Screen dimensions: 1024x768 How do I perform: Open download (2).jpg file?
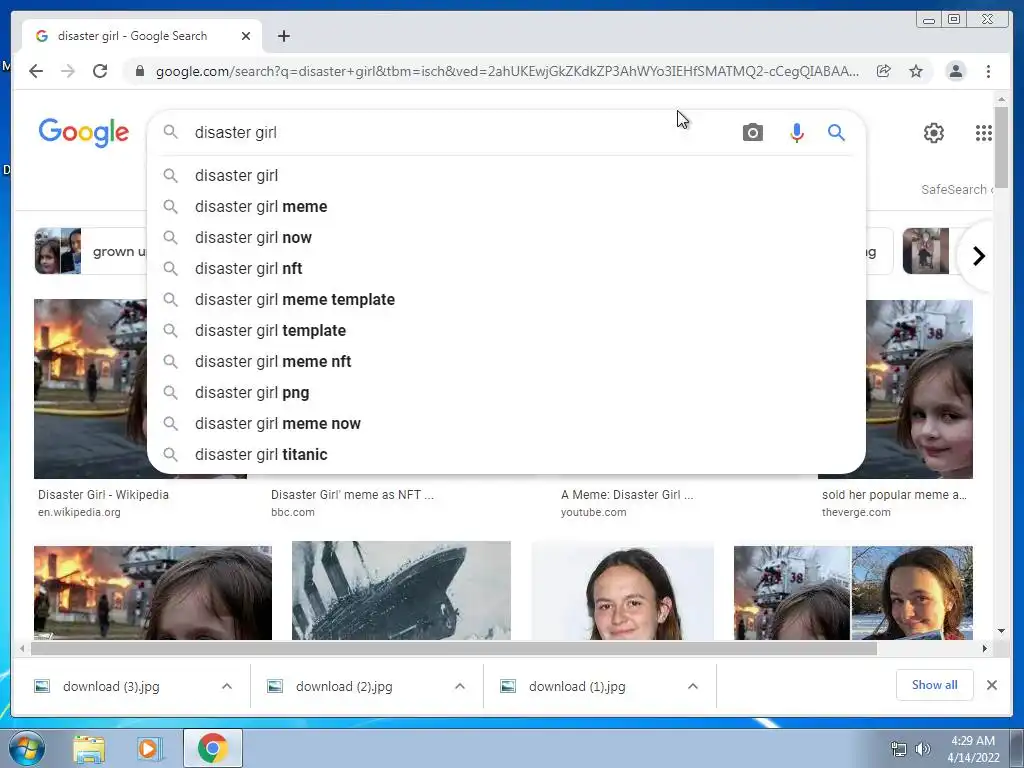coord(344,686)
